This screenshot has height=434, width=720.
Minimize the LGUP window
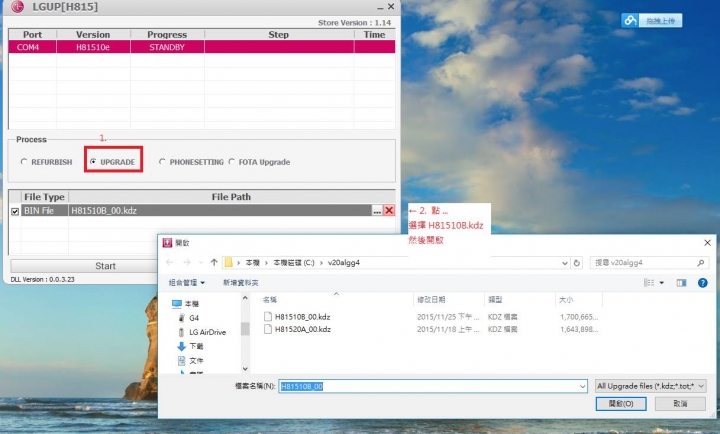pos(380,7)
